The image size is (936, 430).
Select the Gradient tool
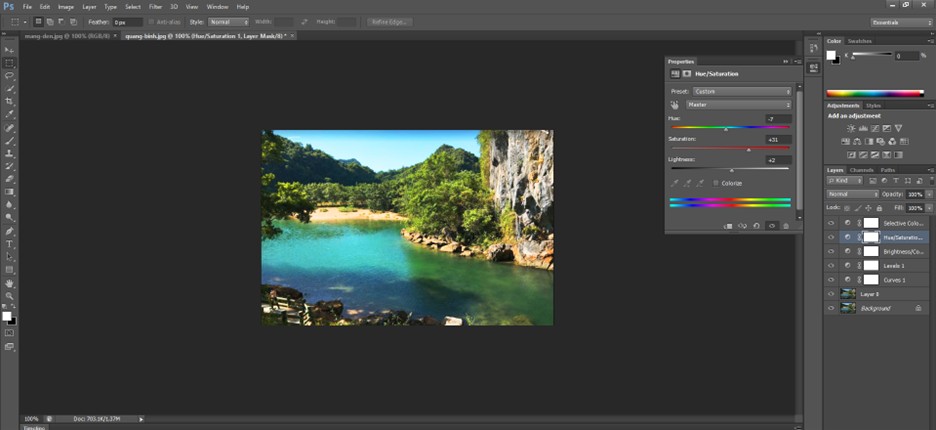pyautogui.click(x=9, y=192)
